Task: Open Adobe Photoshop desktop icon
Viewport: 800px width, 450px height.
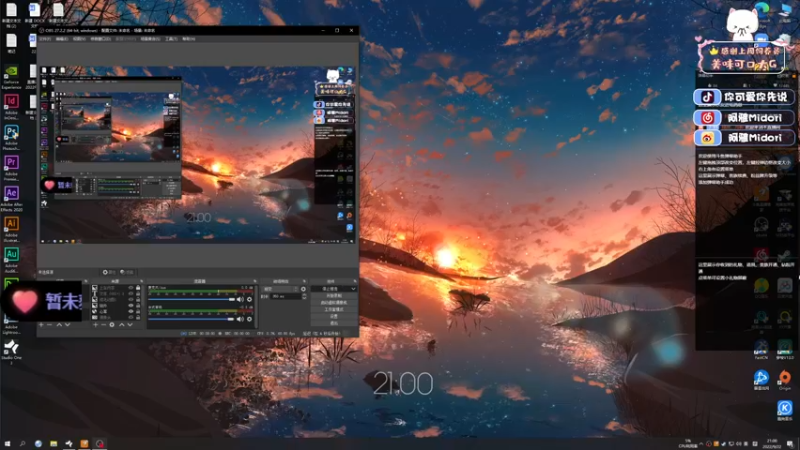Action: point(11,136)
